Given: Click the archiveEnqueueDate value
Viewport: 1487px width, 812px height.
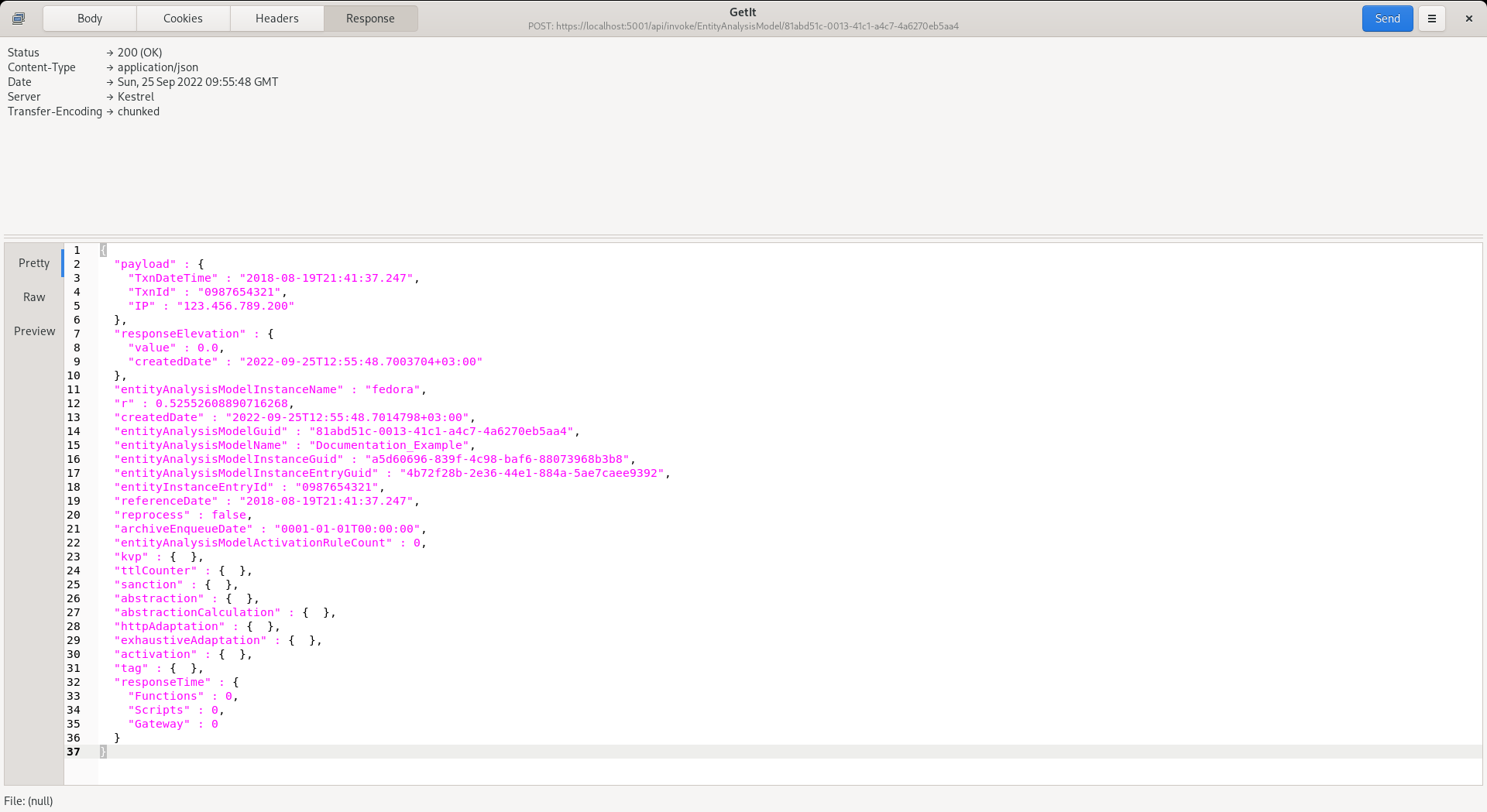Looking at the screenshot, I should point(347,529).
